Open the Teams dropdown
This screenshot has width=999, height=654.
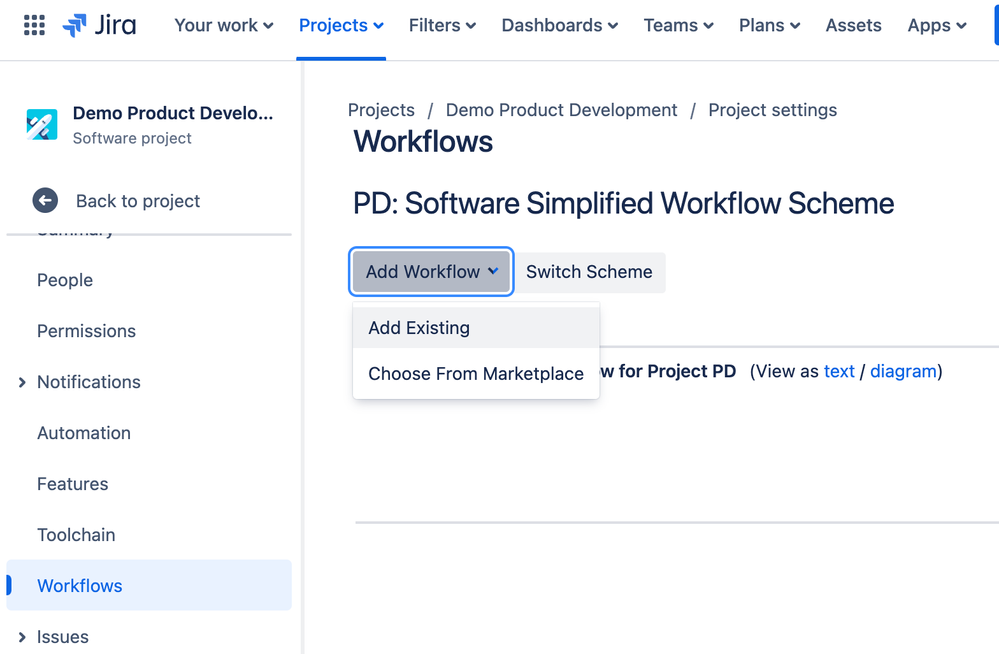coord(678,25)
